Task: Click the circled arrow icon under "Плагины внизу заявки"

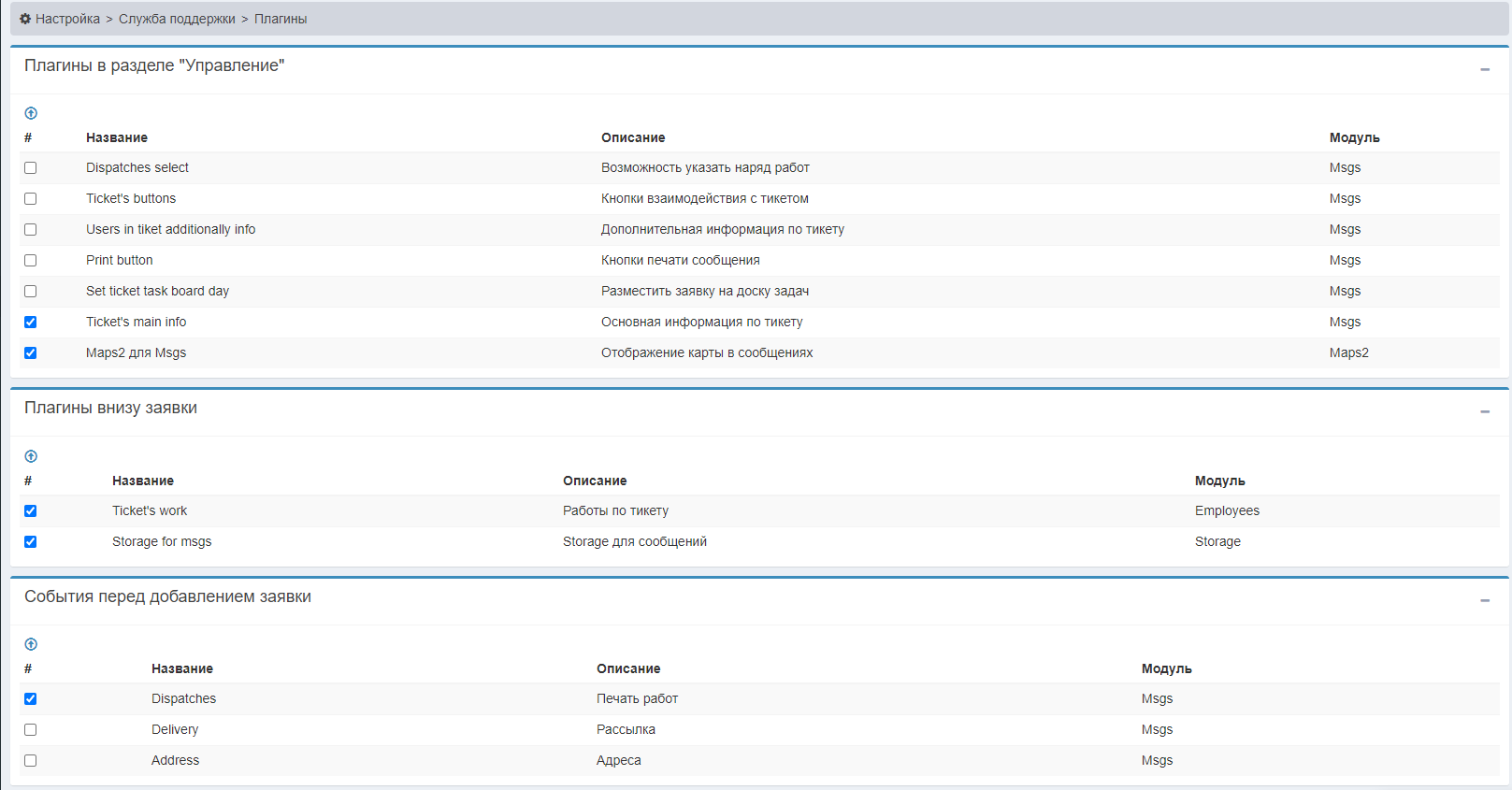Action: click(x=31, y=456)
